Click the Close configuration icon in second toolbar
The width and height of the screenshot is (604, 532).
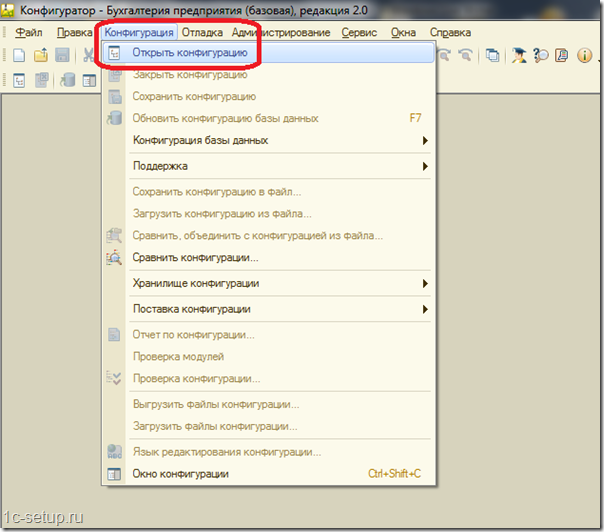click(41, 80)
